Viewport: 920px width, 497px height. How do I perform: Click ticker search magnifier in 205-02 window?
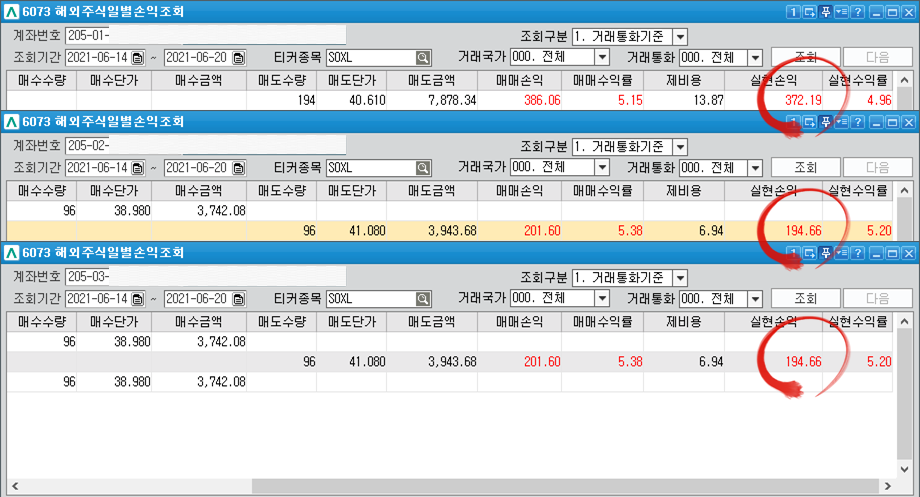pyautogui.click(x=423, y=168)
